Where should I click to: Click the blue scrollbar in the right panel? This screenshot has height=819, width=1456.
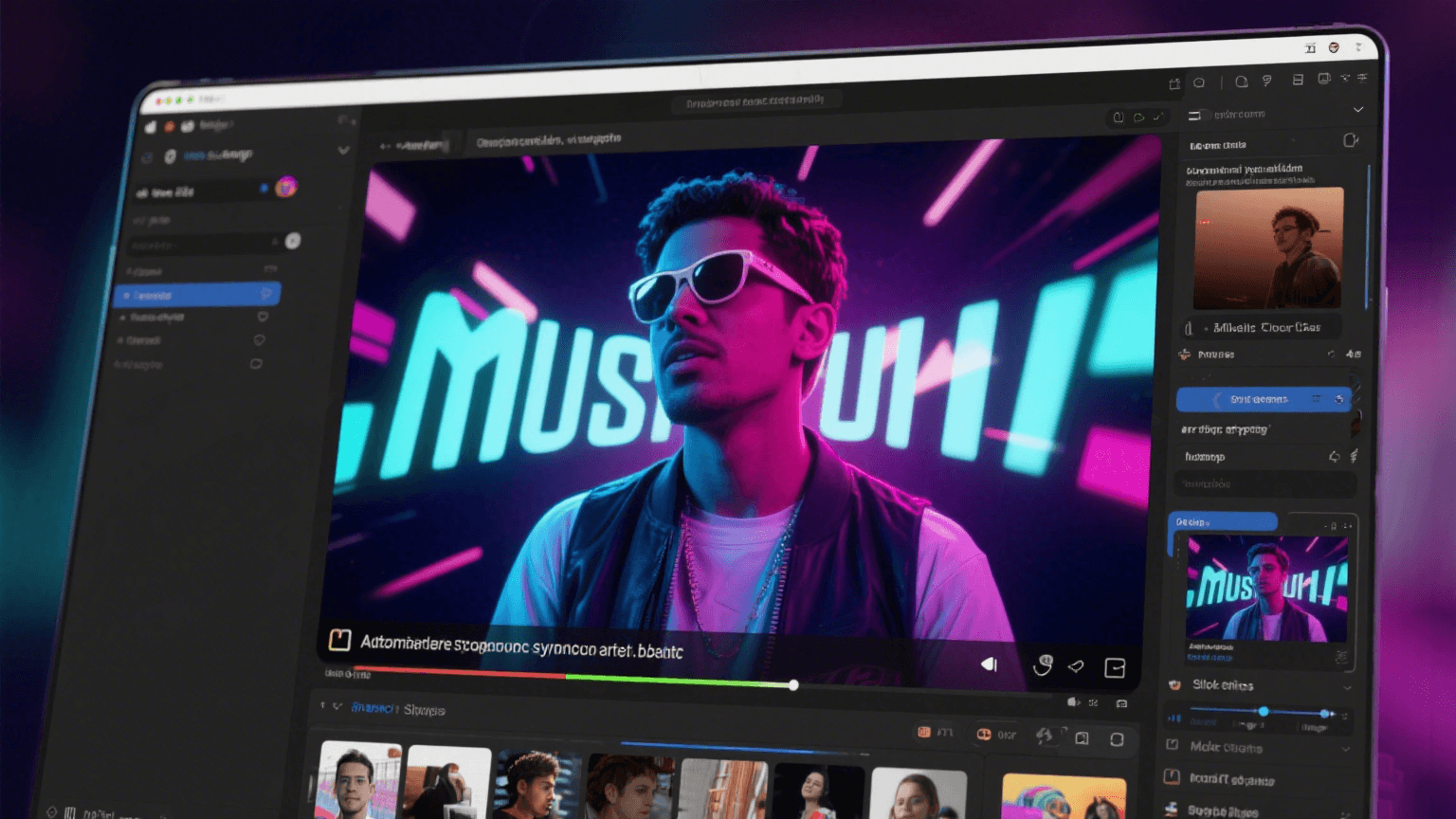click(x=1368, y=237)
